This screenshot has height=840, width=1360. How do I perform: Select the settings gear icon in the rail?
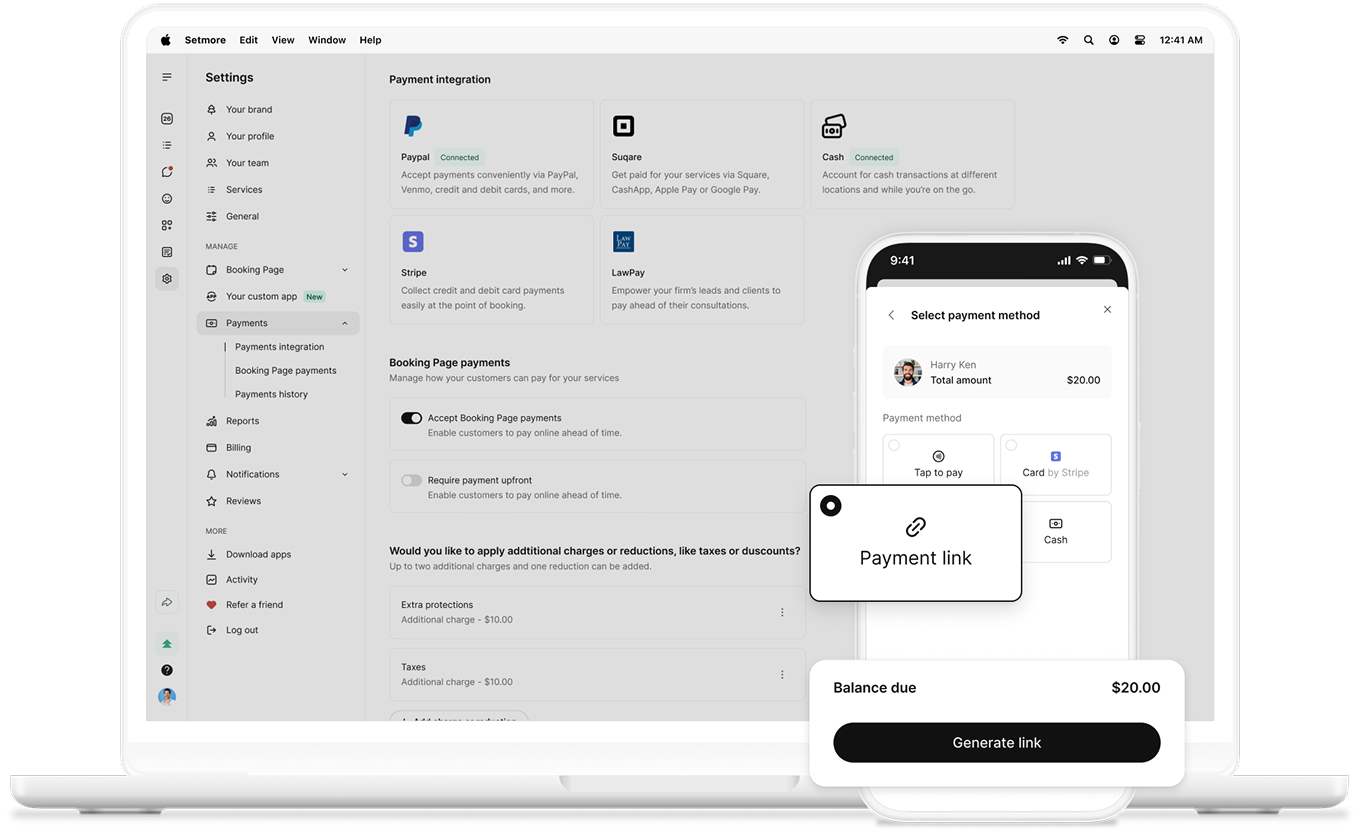point(167,279)
